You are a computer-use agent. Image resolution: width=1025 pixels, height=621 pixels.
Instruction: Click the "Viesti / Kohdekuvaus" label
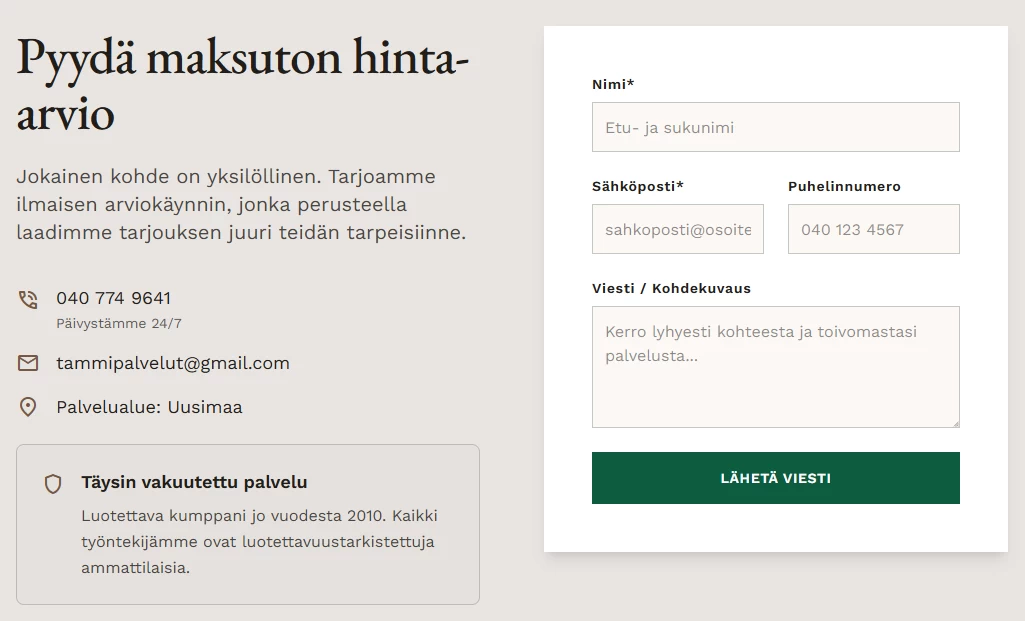click(671, 288)
